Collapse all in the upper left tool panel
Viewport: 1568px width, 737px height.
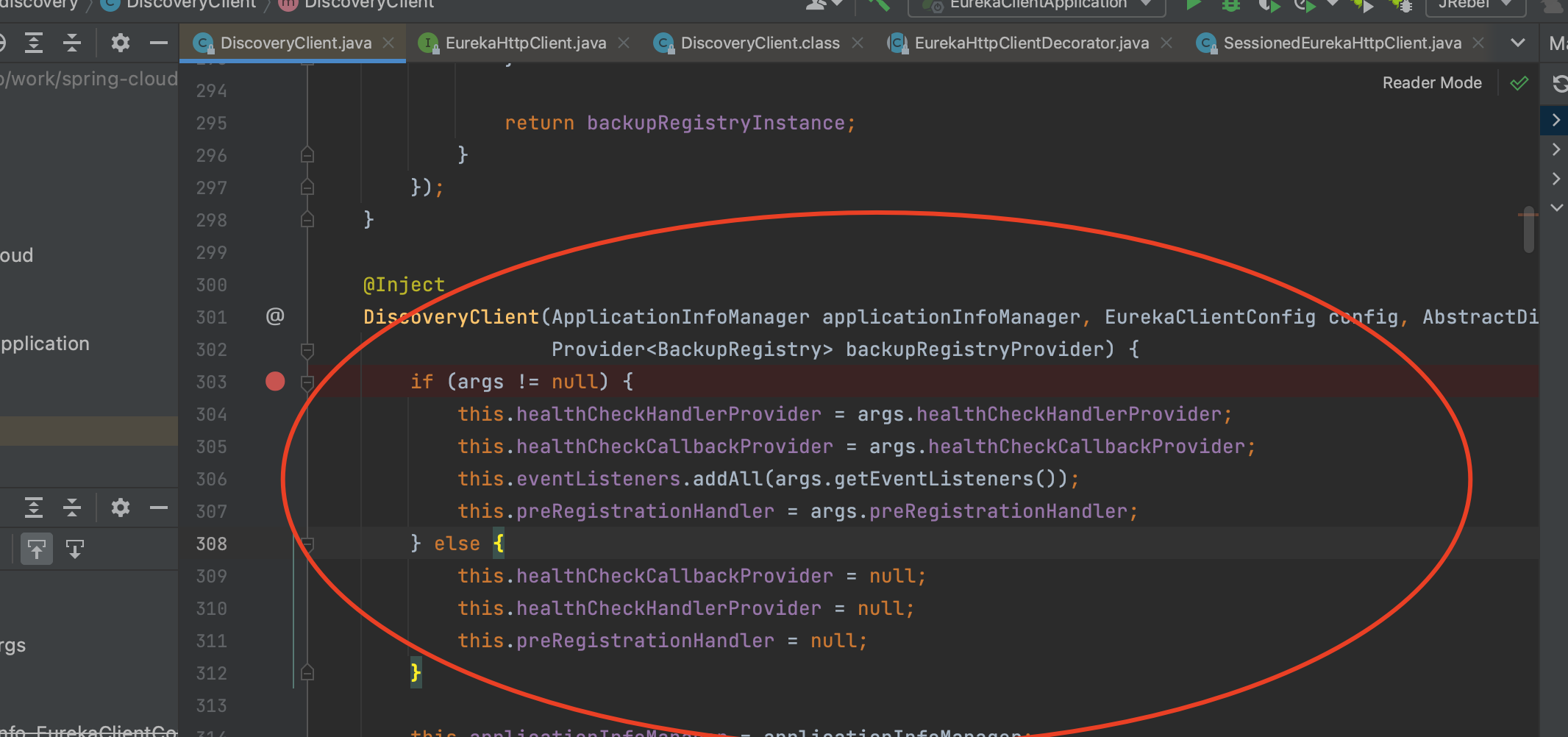(x=72, y=43)
